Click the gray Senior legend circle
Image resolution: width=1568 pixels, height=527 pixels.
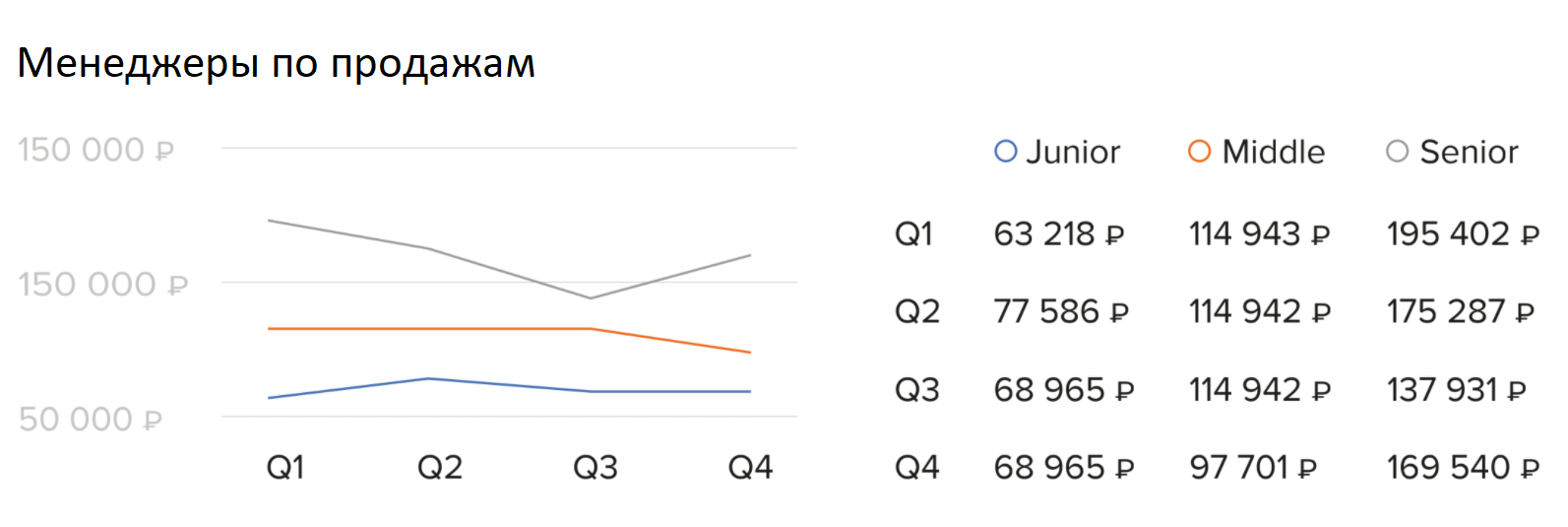pyautogui.click(x=1397, y=152)
